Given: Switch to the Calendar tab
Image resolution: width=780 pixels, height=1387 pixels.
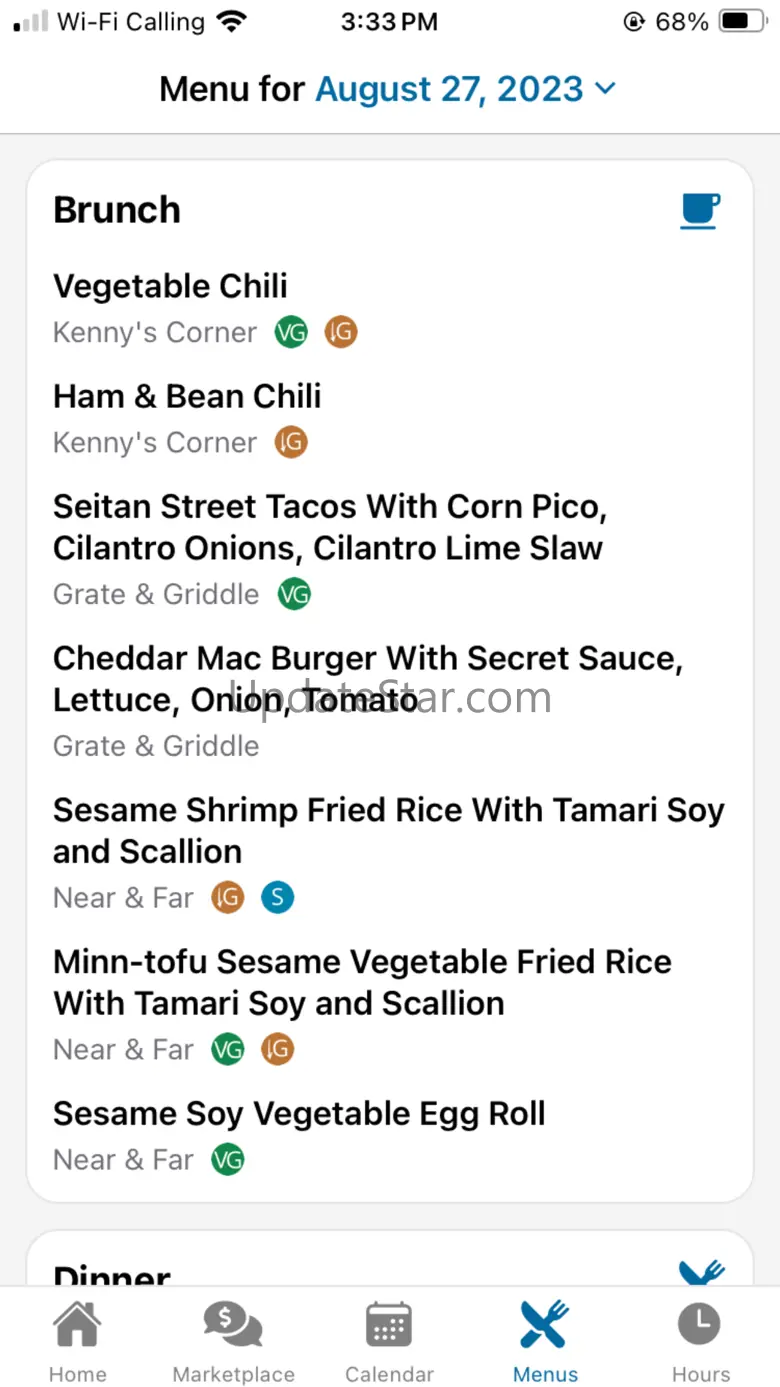Looking at the screenshot, I should [389, 1342].
